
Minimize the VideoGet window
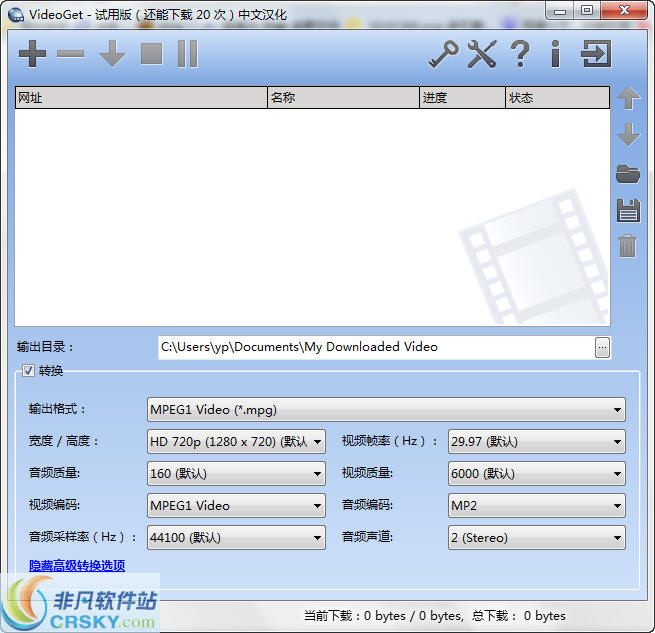[x=560, y=11]
